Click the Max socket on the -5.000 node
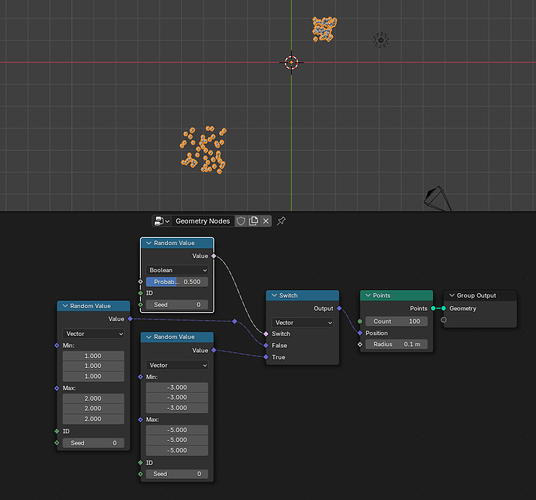 pos(140,420)
